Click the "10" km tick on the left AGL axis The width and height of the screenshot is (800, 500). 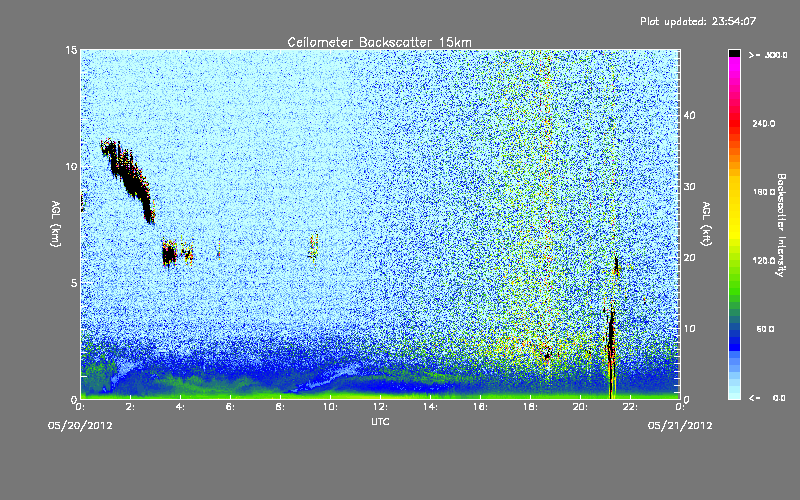click(x=71, y=166)
